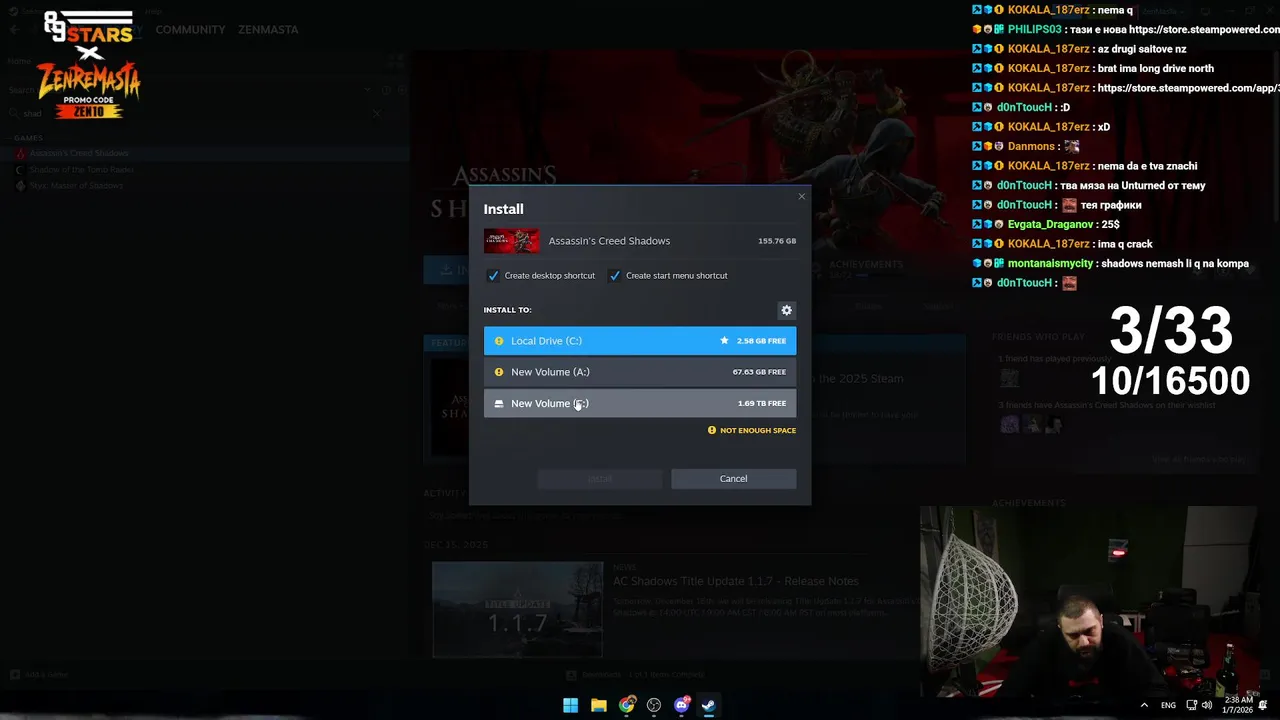
Task: Open the Windows Start menu
Action: click(x=570, y=705)
